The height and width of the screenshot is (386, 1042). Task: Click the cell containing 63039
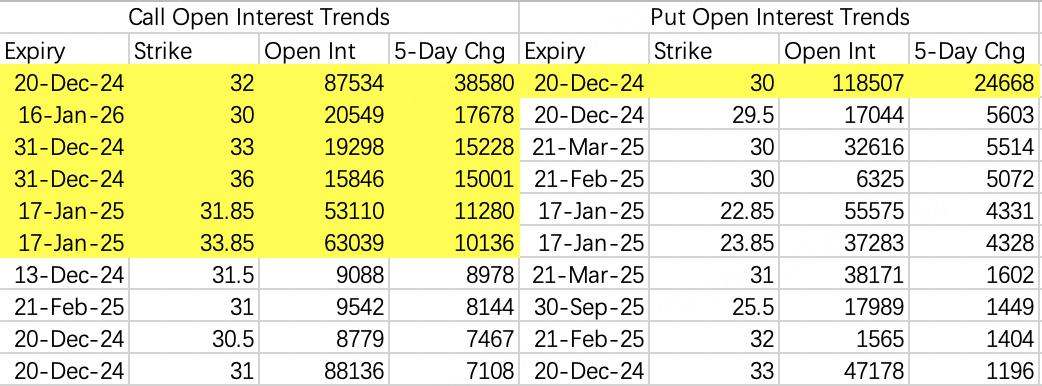pos(324,243)
